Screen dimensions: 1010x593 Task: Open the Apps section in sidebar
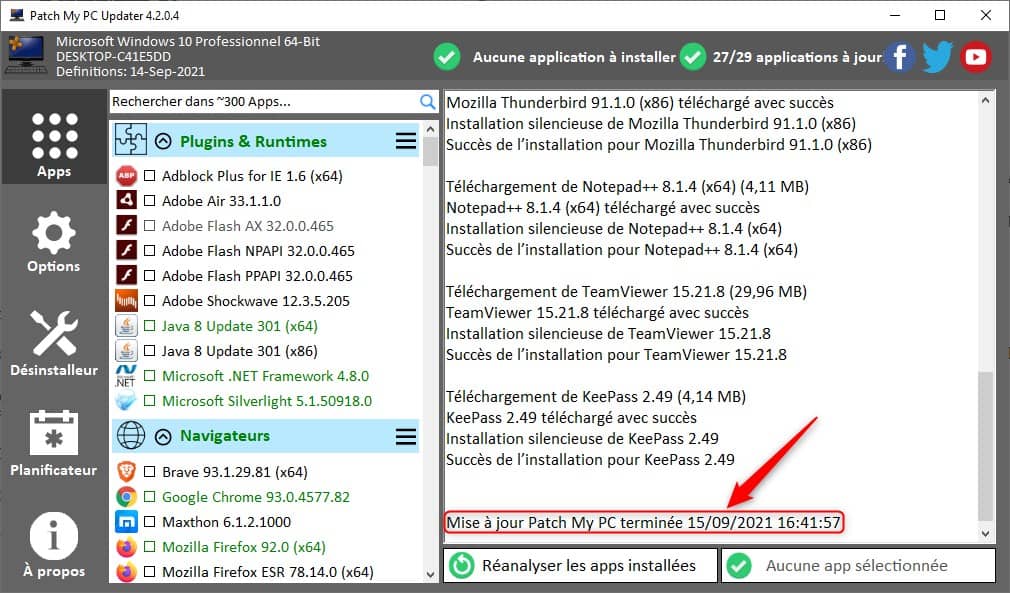tap(54, 138)
